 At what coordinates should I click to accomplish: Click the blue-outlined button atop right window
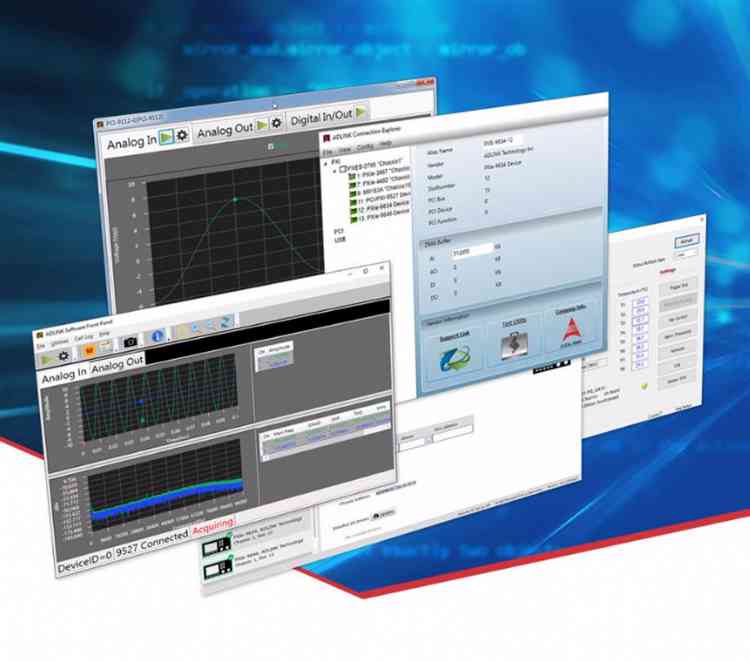pyautogui.click(x=687, y=241)
